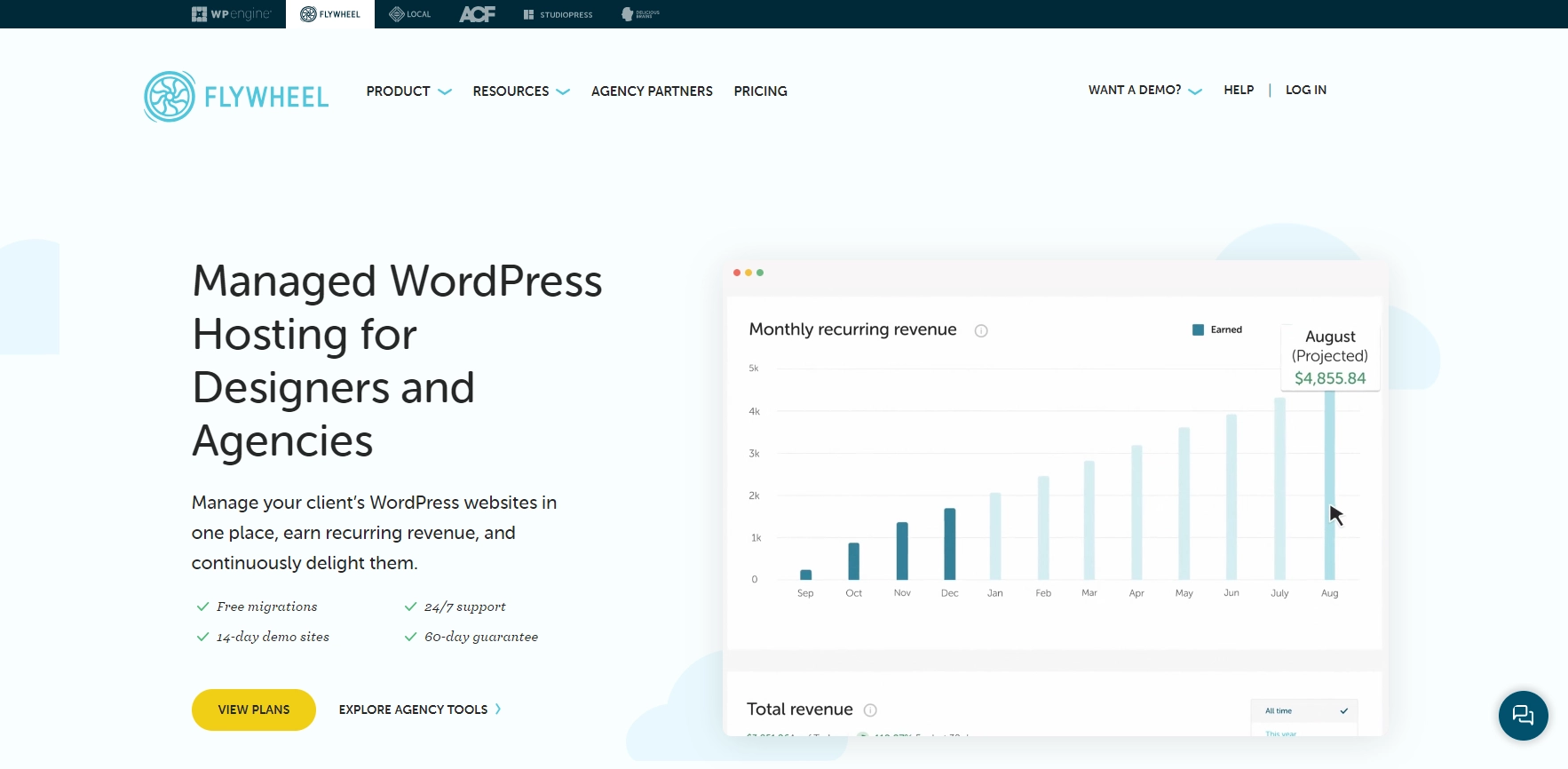Open the All time period dropdown
Viewport: 1568px width, 769px height.
coord(1305,710)
